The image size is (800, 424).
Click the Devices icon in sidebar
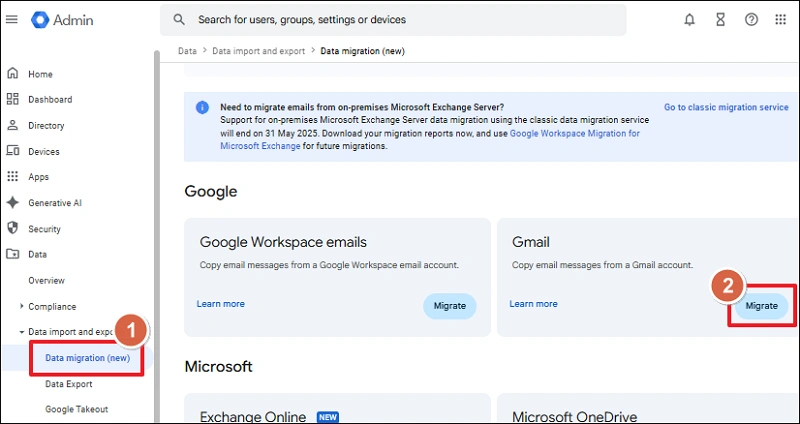(x=13, y=151)
